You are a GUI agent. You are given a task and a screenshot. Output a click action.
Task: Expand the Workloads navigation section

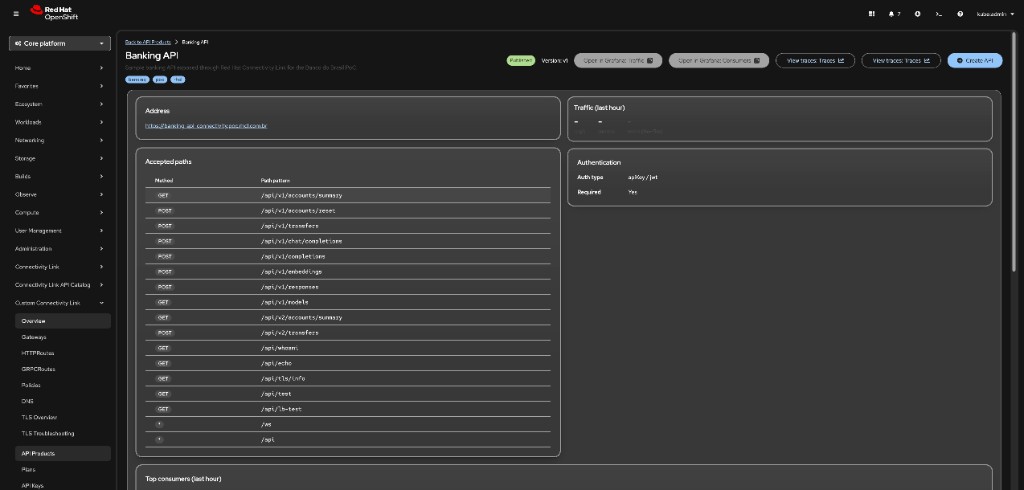59,122
